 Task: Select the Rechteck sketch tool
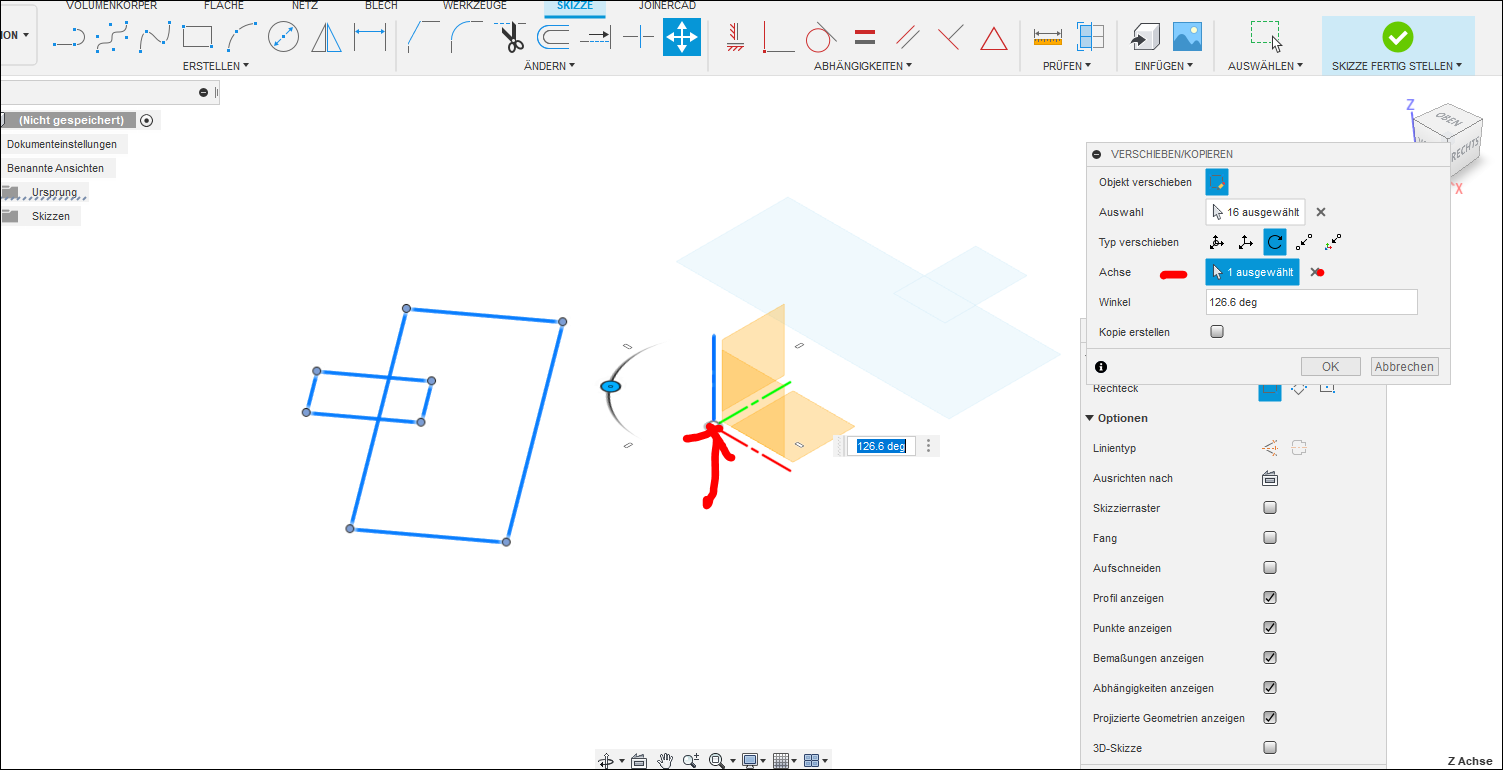point(198,36)
